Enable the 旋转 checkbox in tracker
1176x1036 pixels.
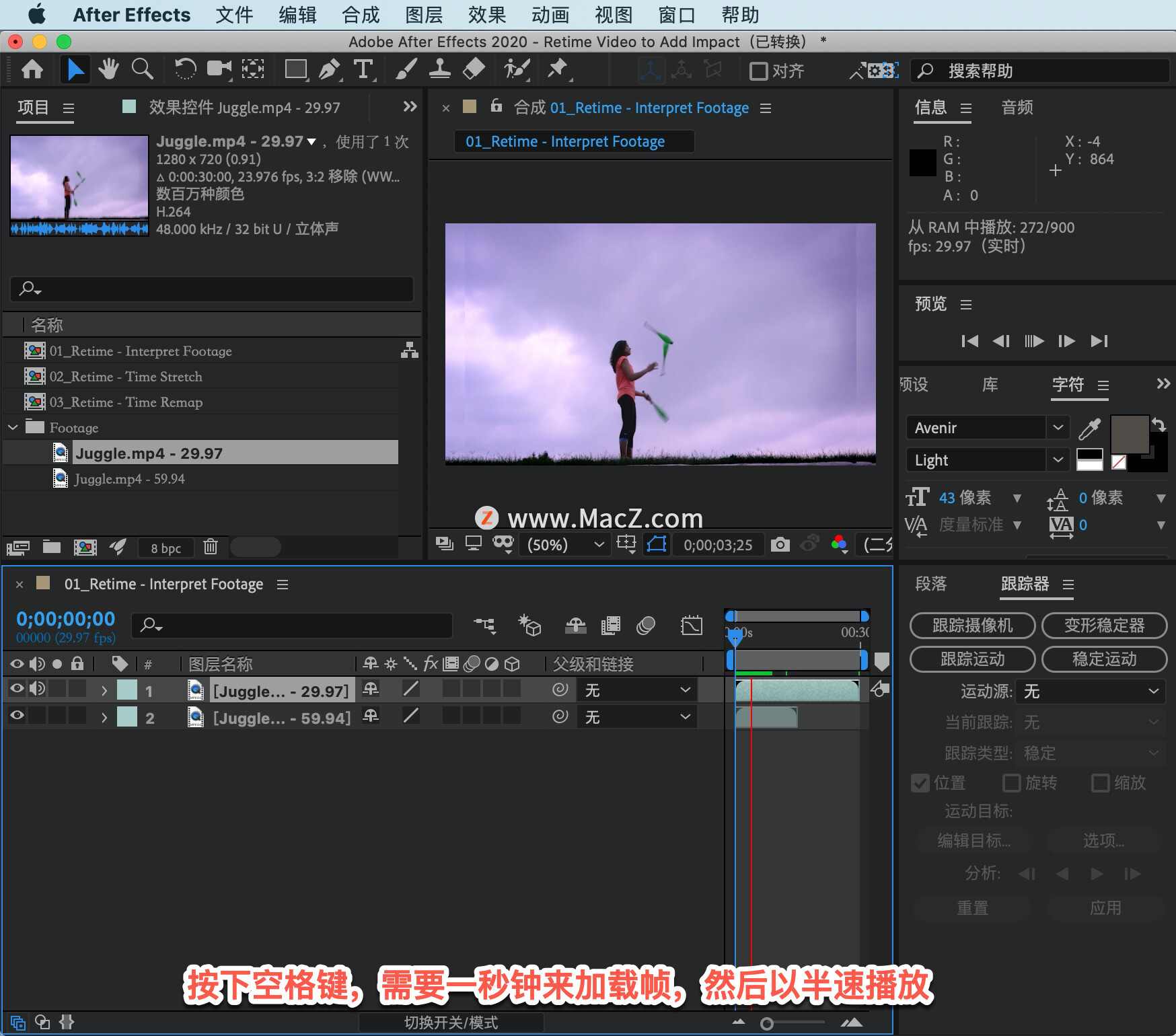(1011, 783)
